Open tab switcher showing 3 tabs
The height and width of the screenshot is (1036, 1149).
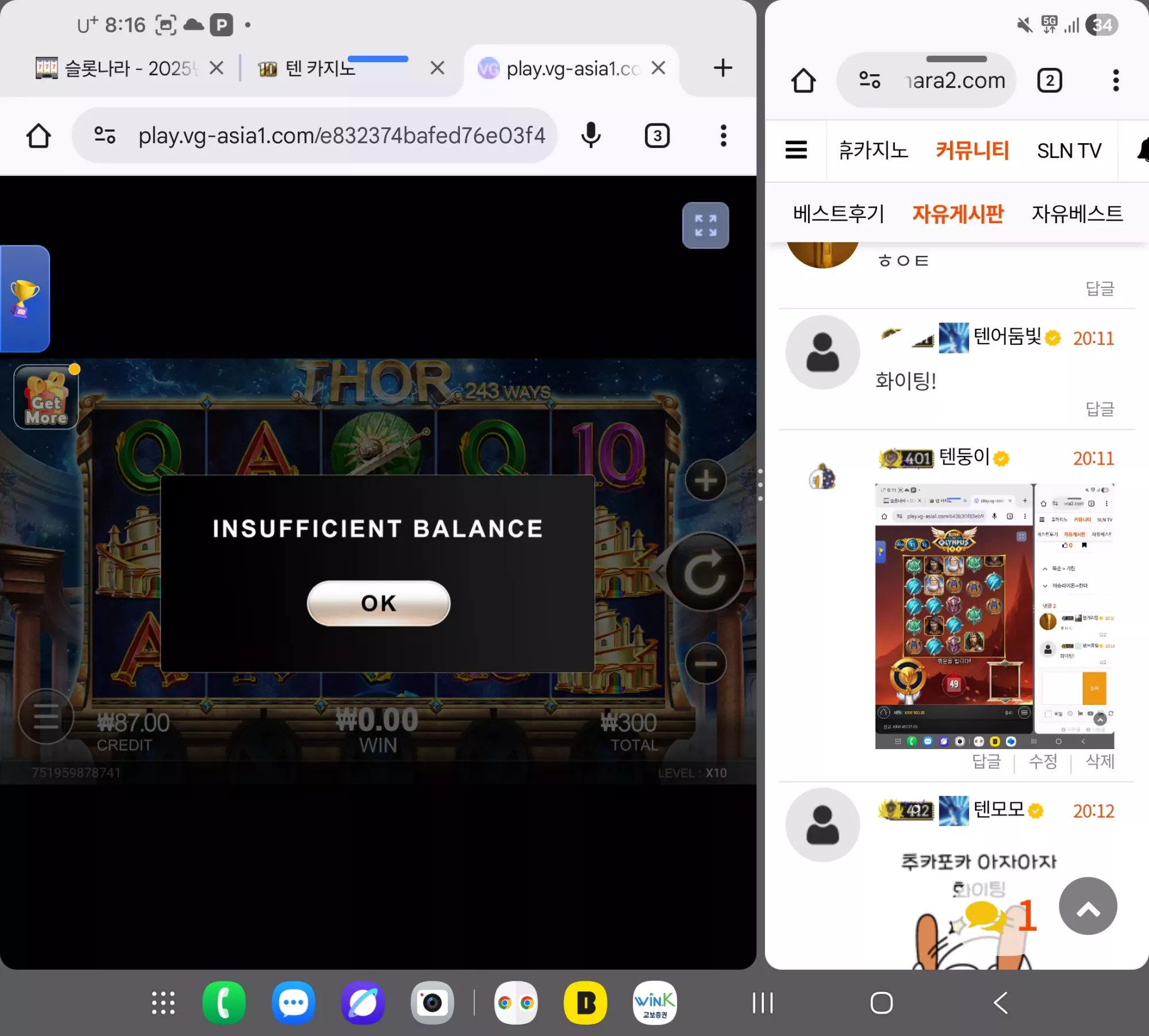[657, 136]
